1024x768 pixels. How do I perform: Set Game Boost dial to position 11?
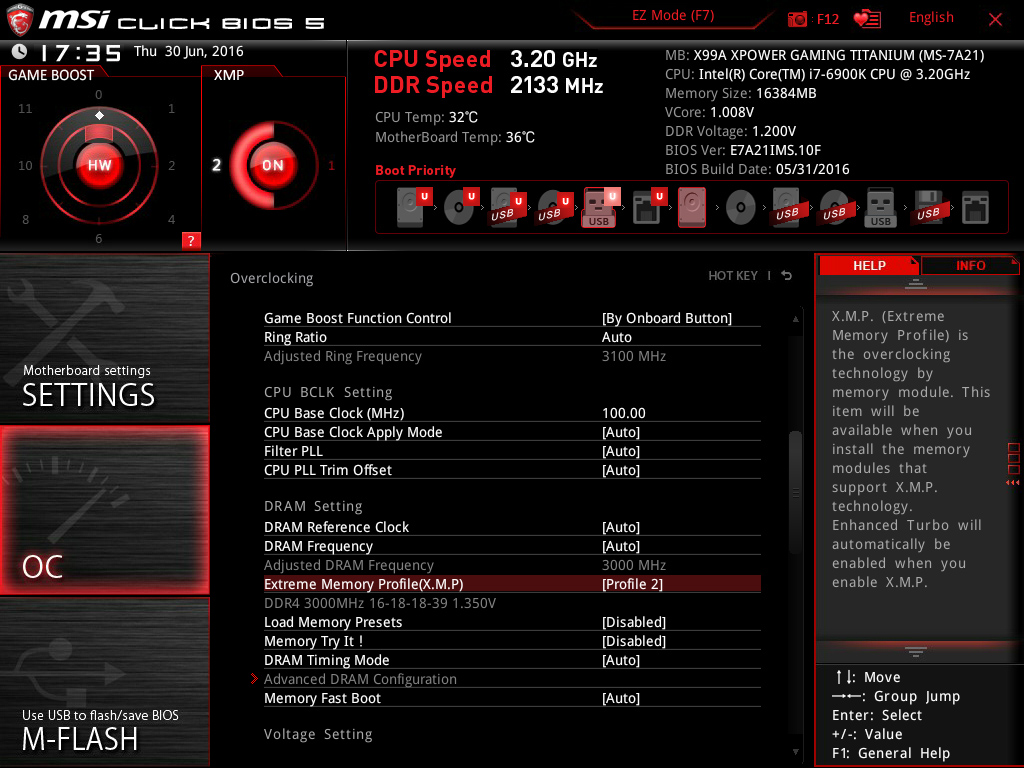[x=25, y=108]
